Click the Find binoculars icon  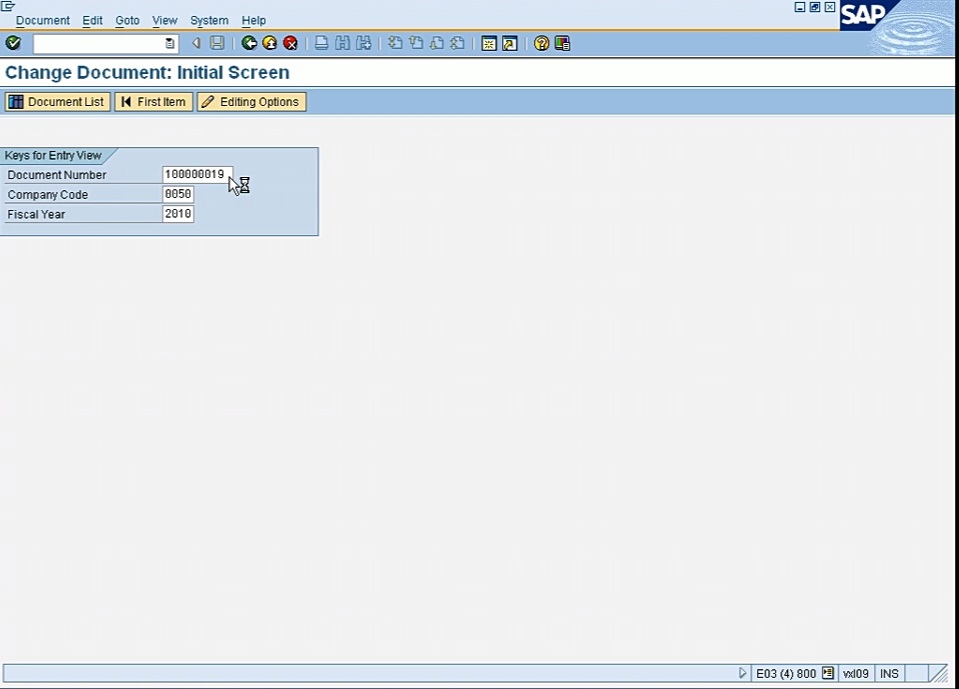[x=342, y=43]
